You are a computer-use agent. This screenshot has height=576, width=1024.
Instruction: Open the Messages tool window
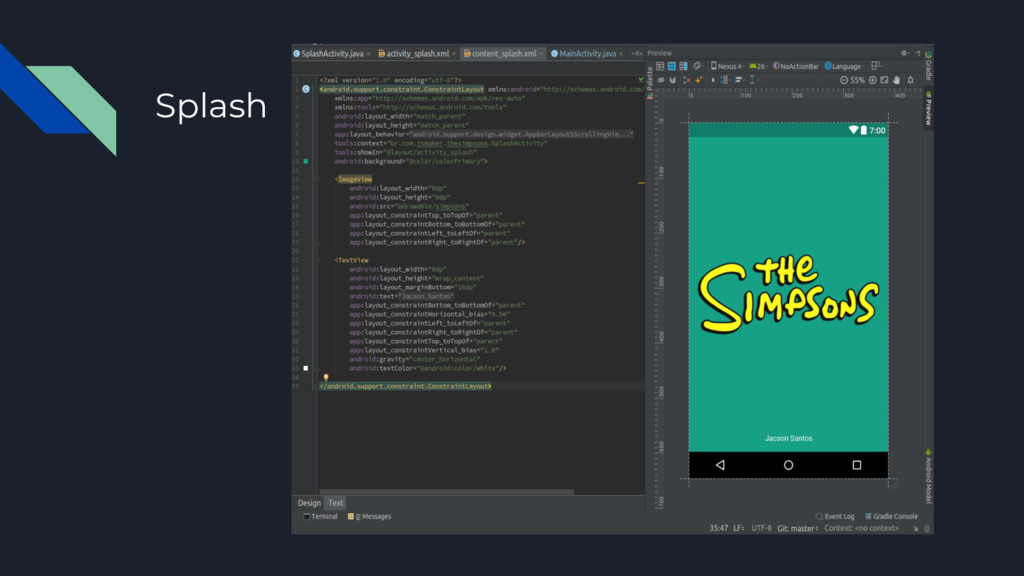pyautogui.click(x=370, y=517)
